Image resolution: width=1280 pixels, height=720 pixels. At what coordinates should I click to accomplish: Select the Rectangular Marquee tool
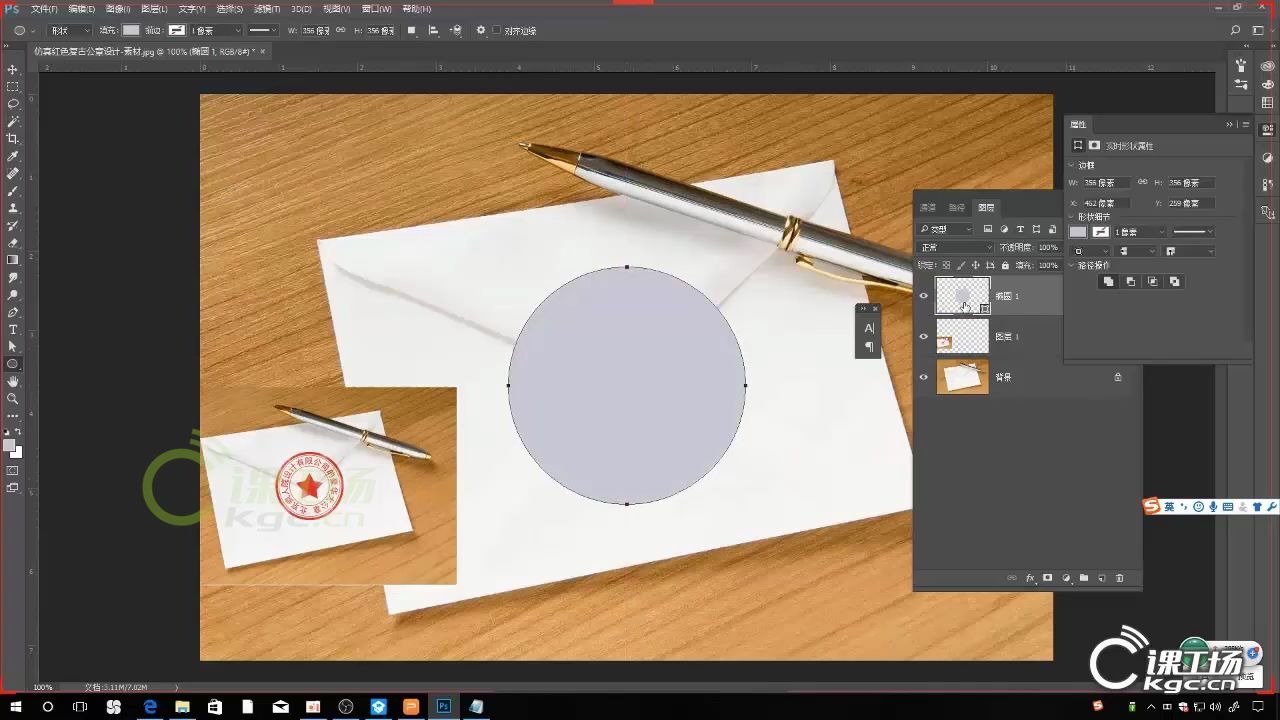(13, 86)
